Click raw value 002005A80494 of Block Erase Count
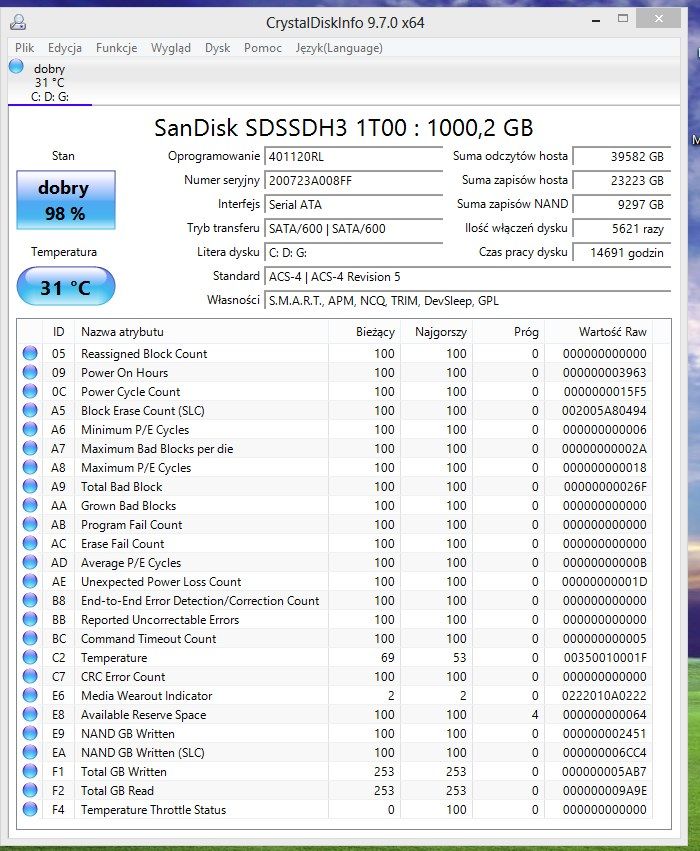 604,411
